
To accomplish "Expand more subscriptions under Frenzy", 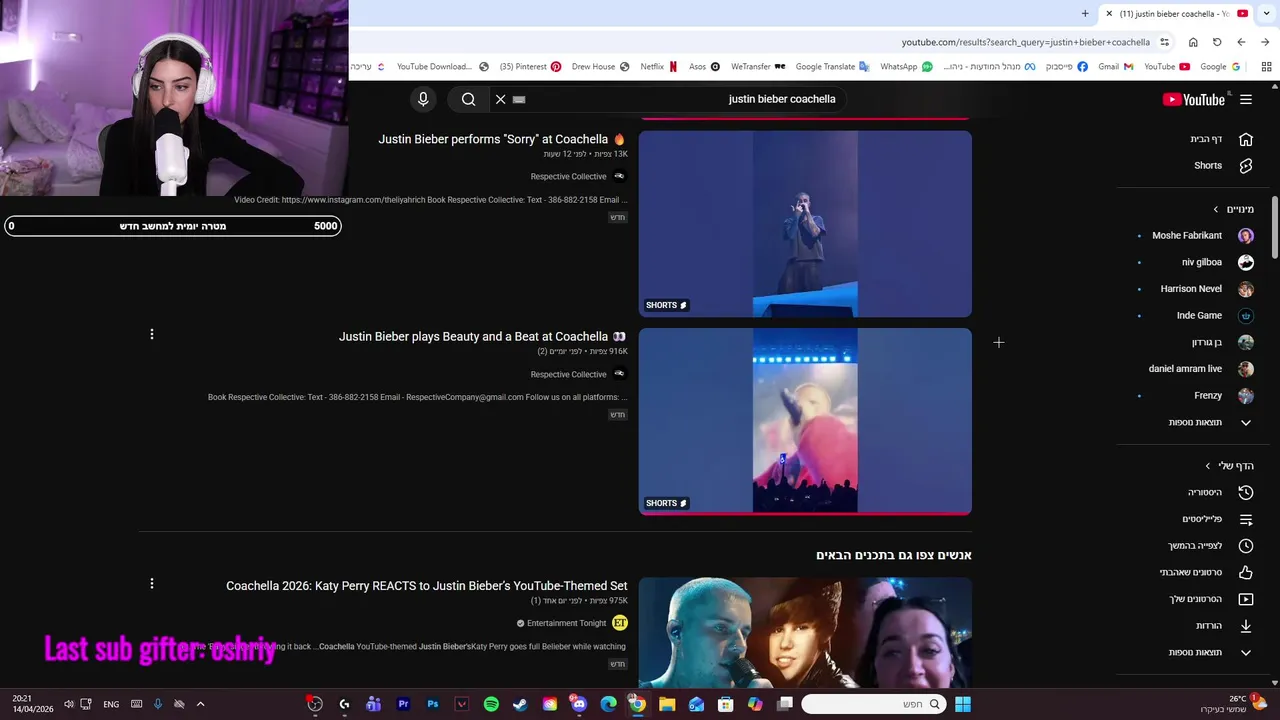I will coord(1197,422).
